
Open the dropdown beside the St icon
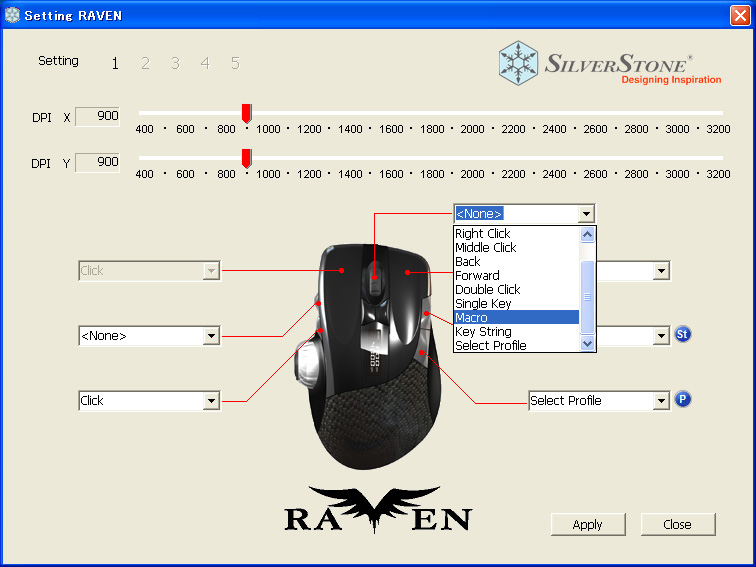pos(661,336)
